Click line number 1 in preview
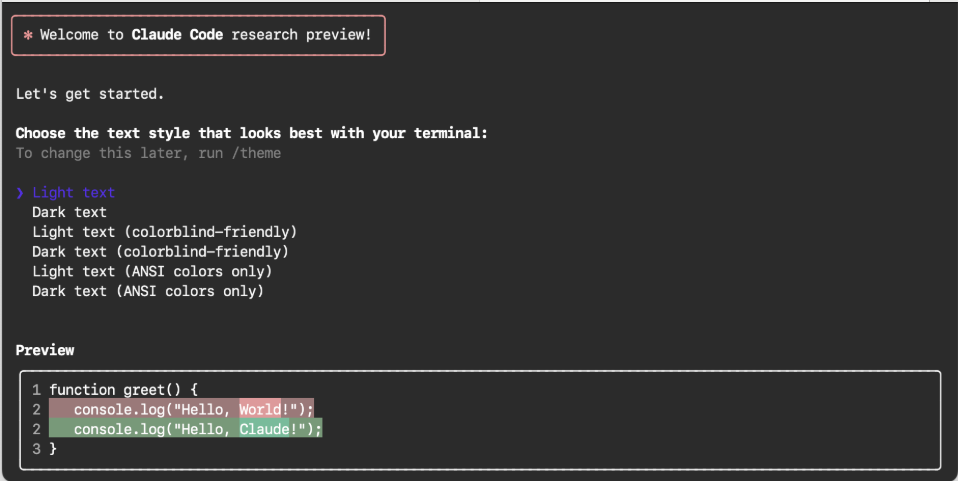The image size is (959, 482). click(37, 390)
